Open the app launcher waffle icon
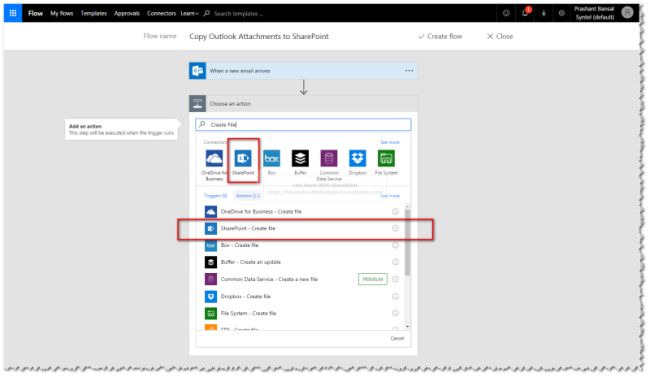This screenshot has height=377, width=650. point(13,13)
